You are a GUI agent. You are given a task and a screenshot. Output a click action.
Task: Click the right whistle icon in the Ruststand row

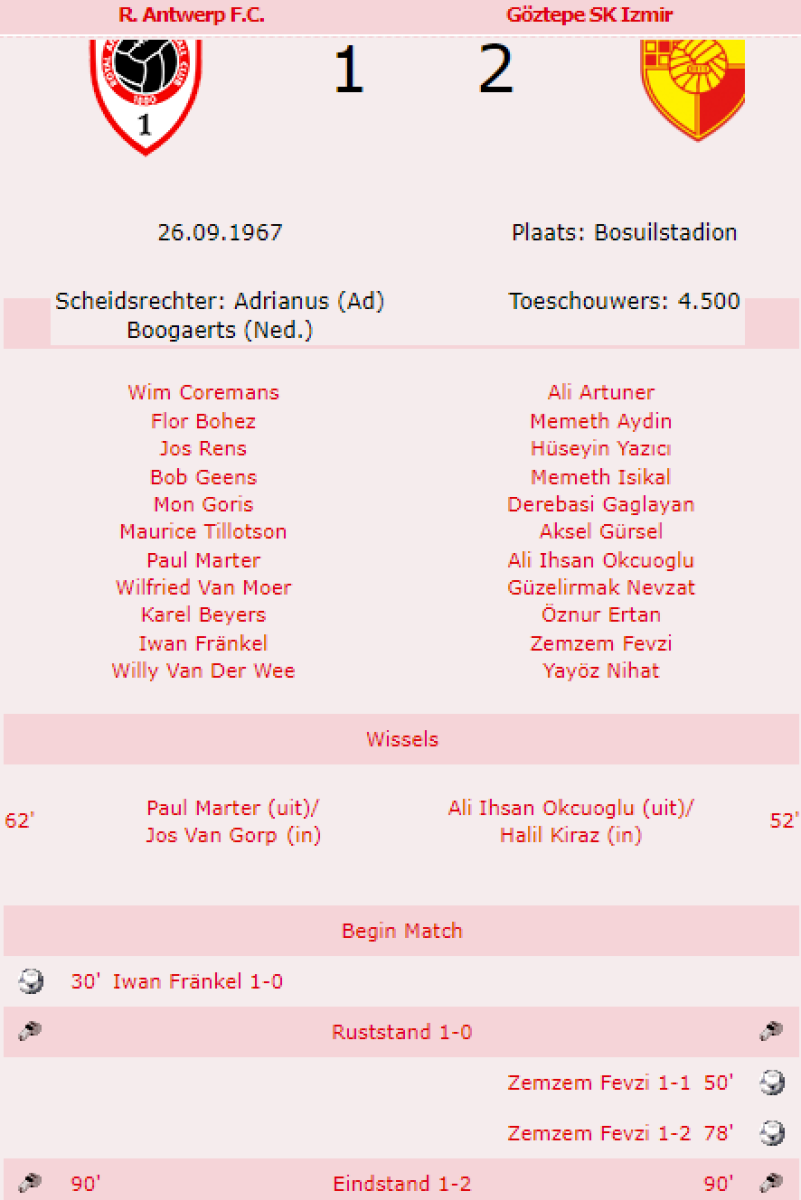pos(771,1031)
